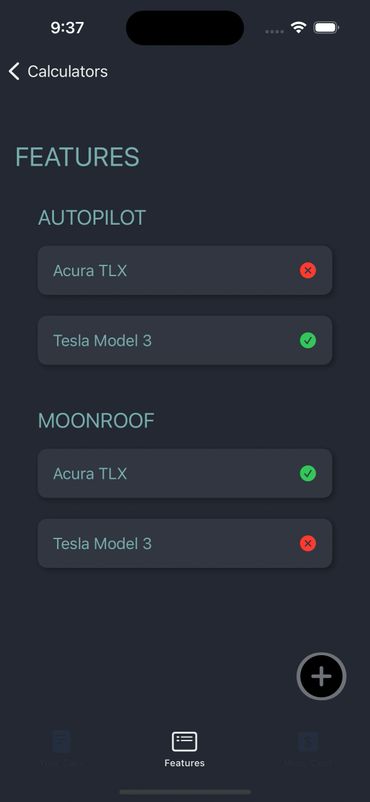Image resolution: width=370 pixels, height=802 pixels.
Task: Click the FEATURES page title
Action: click(x=77, y=157)
